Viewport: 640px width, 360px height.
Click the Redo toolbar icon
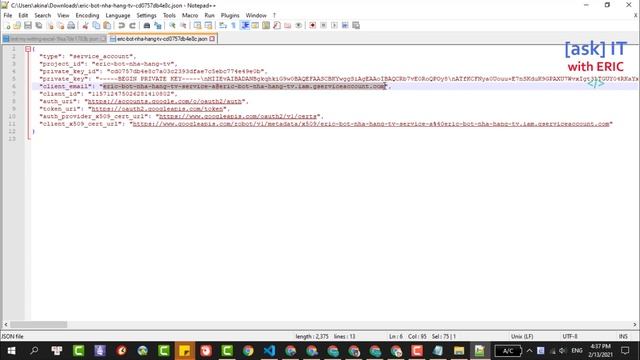(x=132, y=25)
